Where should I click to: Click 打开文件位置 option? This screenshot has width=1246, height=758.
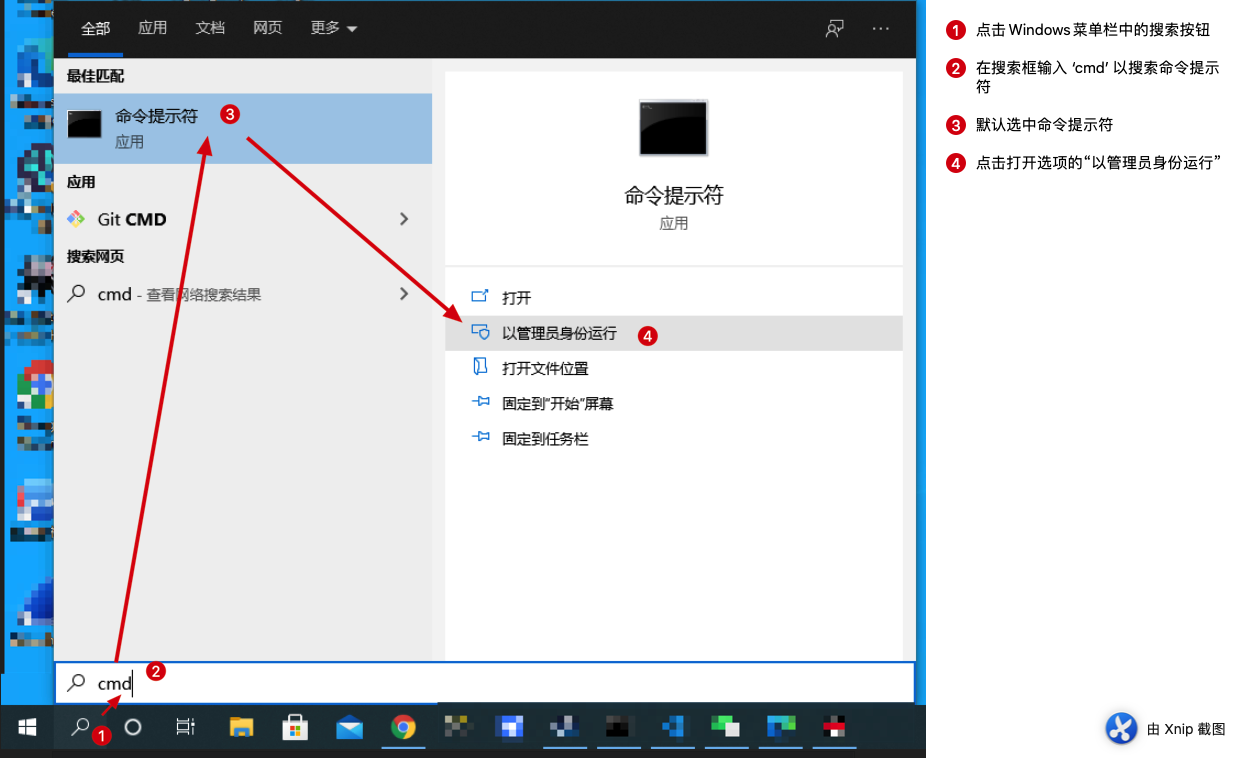click(x=545, y=368)
